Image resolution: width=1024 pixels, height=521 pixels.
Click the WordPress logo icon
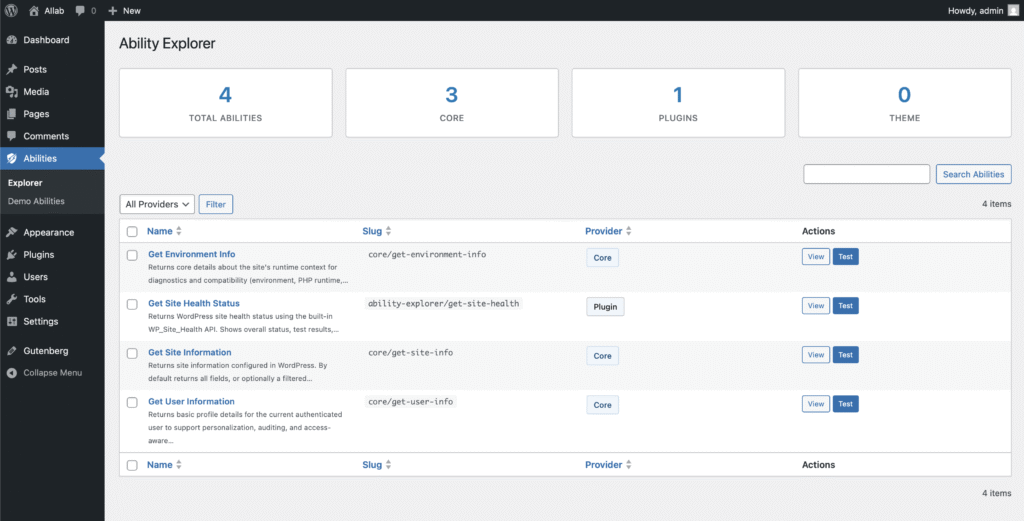[x=12, y=10]
